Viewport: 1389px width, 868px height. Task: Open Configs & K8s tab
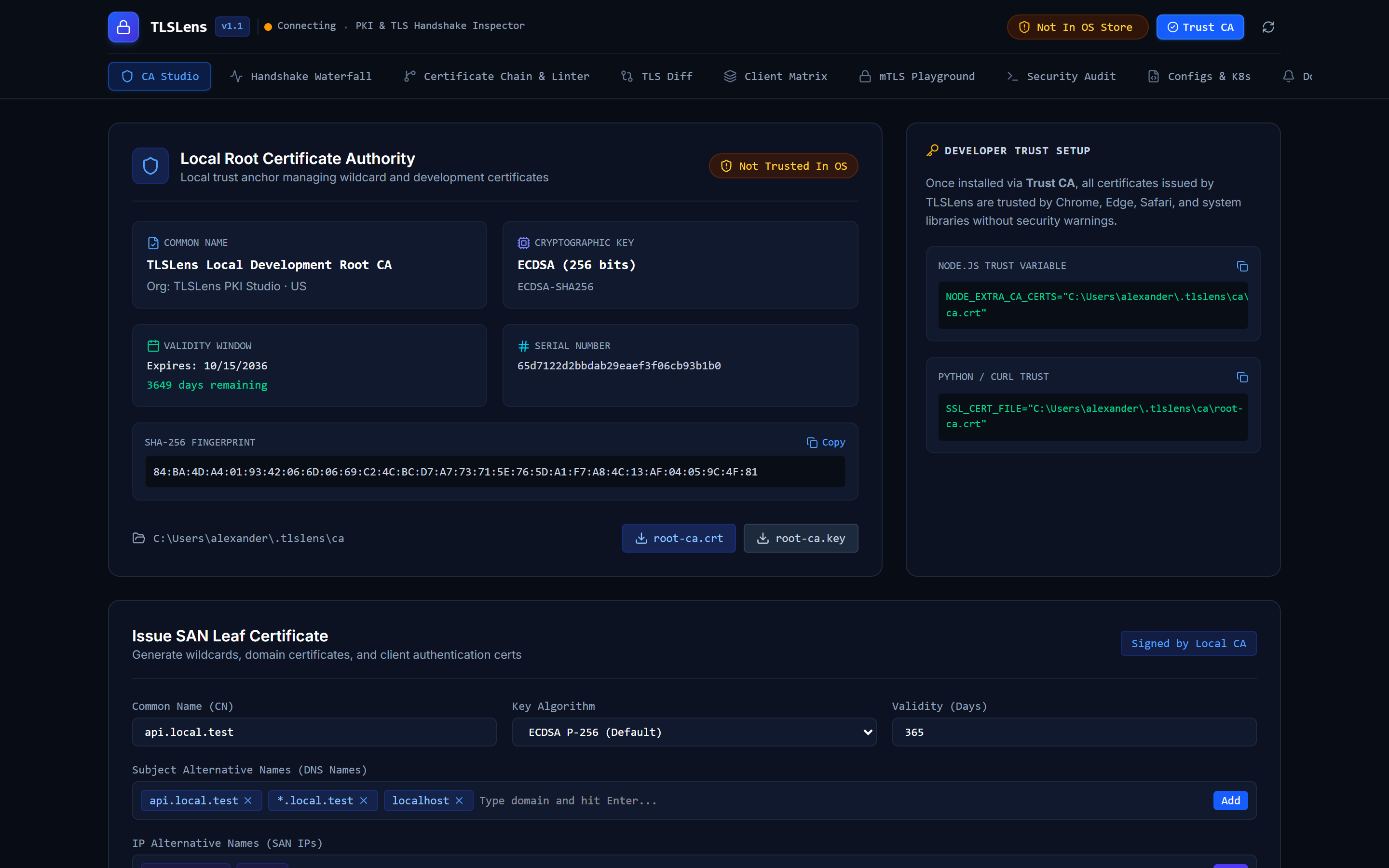pos(1199,76)
